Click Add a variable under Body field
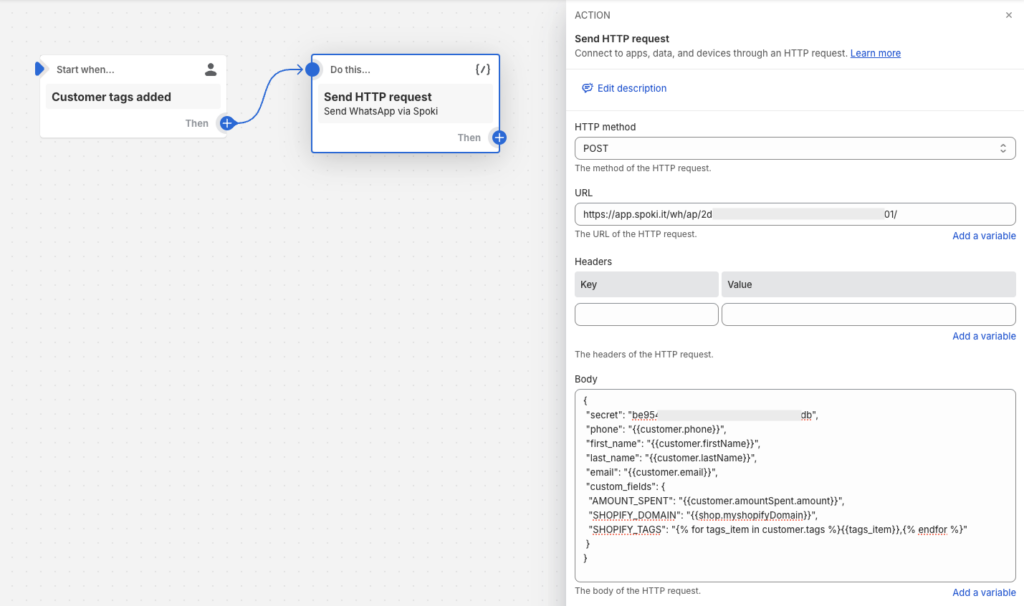The width and height of the screenshot is (1024, 606). click(x=983, y=592)
